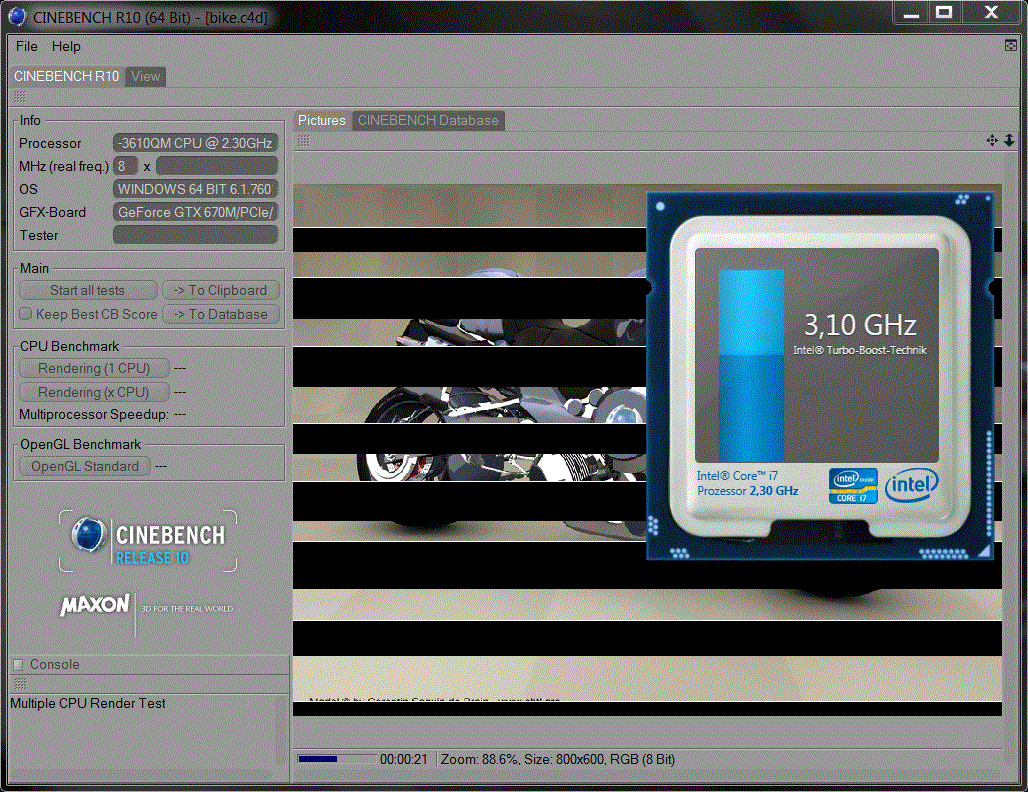Copy results with To Clipboard button
The height and width of the screenshot is (792, 1028).
pos(221,290)
